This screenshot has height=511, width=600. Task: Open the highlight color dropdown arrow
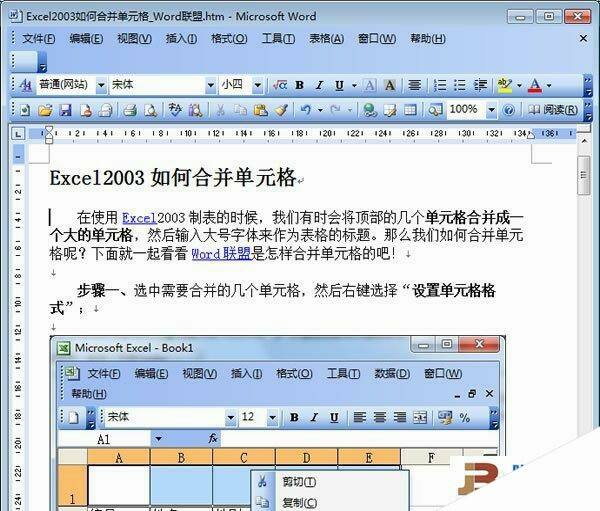tap(519, 85)
